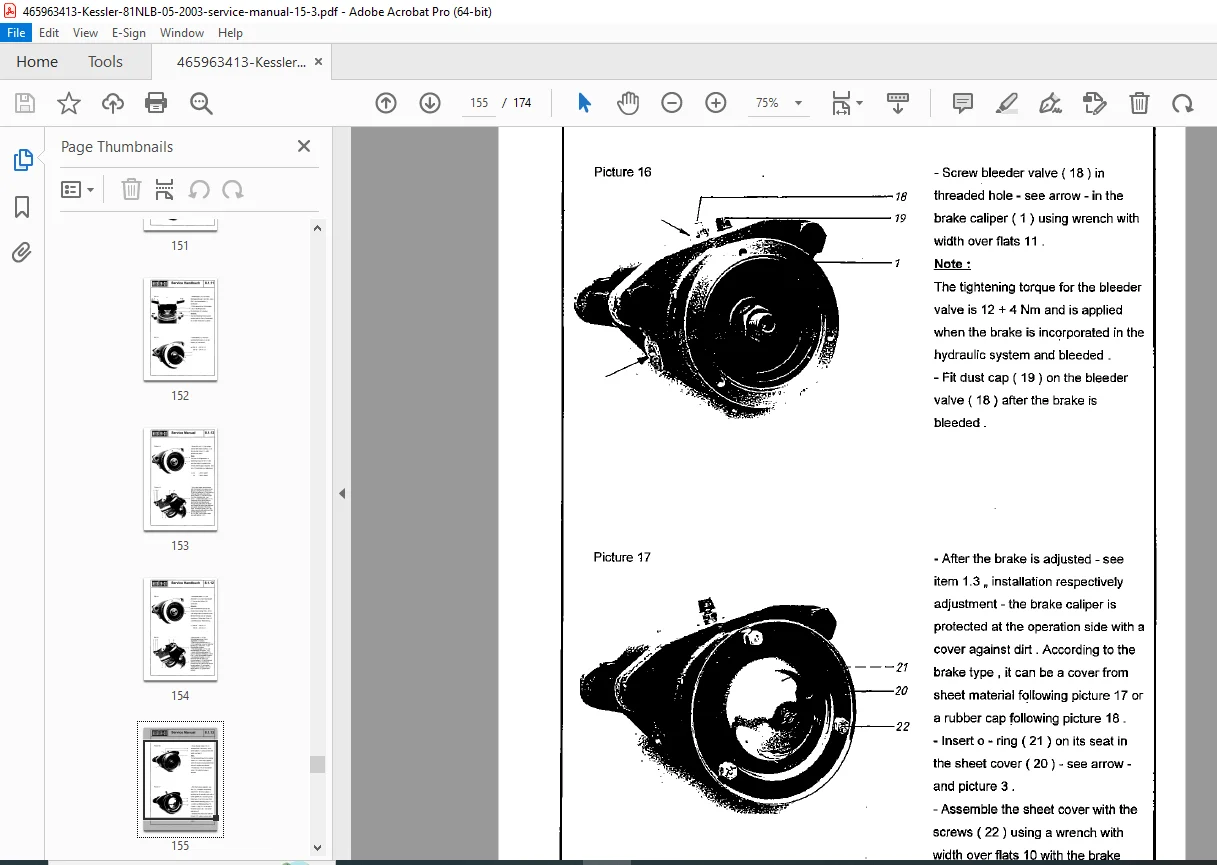
Task: Open the Bookmarks sidebar icon
Action: coord(22,207)
